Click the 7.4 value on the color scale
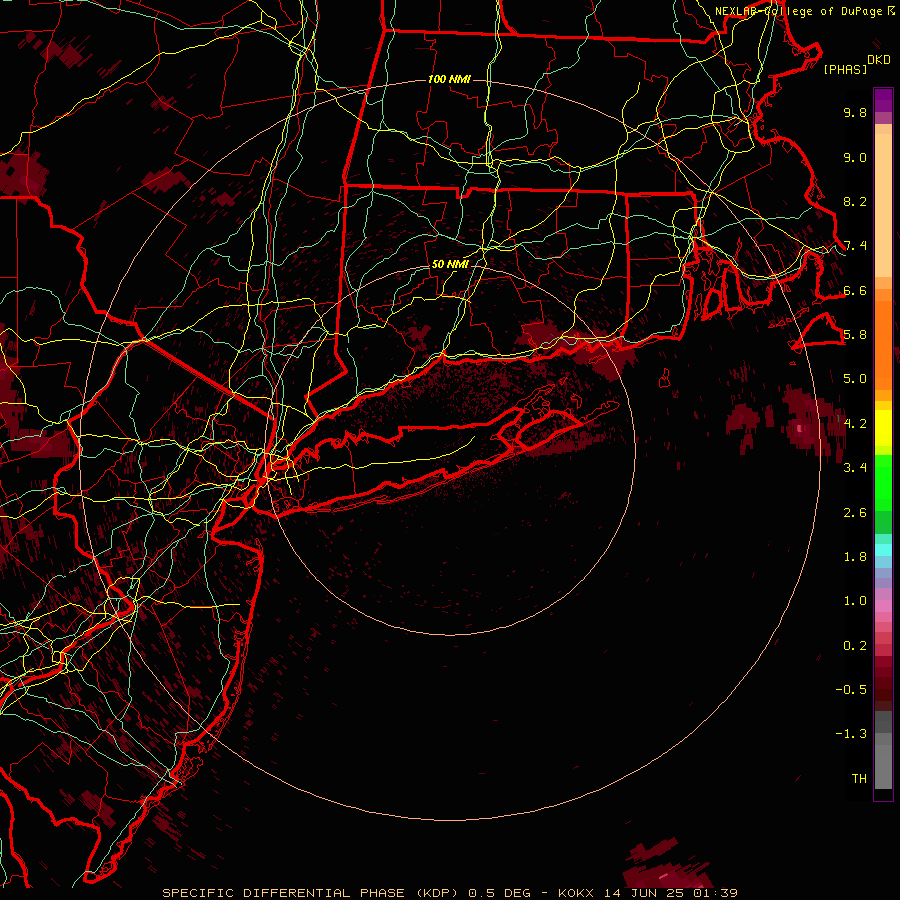 (855, 246)
